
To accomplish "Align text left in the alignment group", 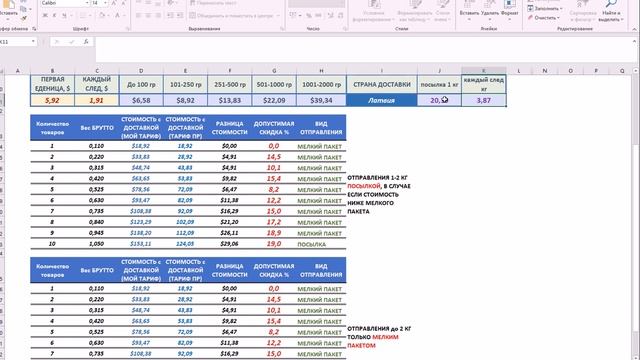I will tap(139, 16).
